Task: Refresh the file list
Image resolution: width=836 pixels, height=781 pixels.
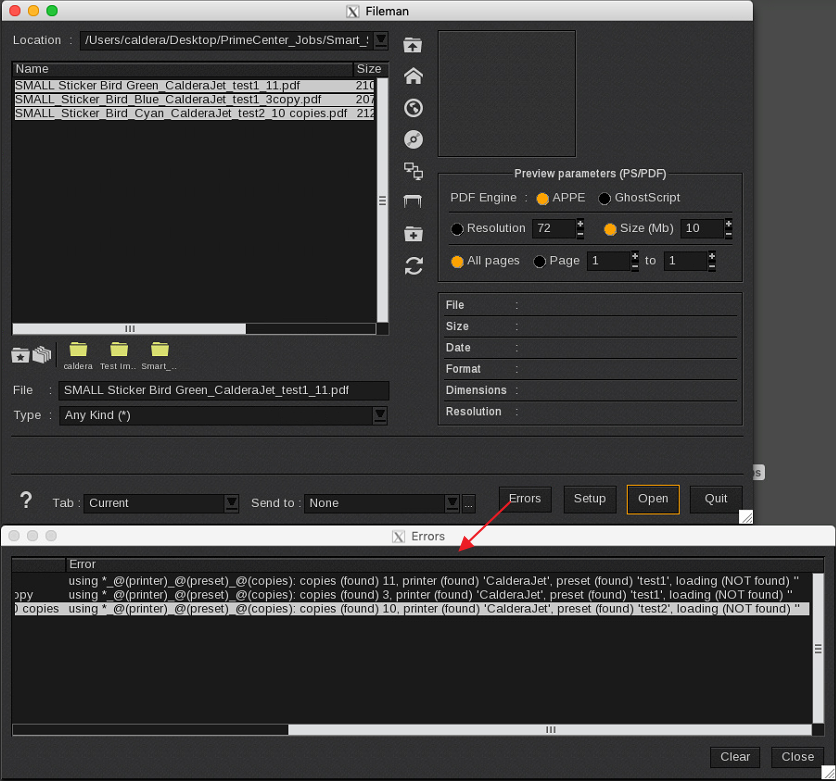Action: (413, 266)
